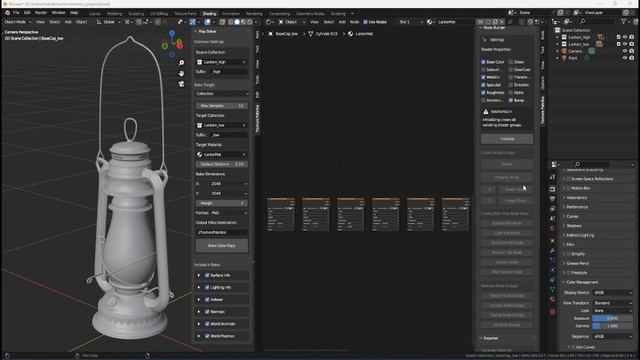Open the Window menu

[58, 13]
